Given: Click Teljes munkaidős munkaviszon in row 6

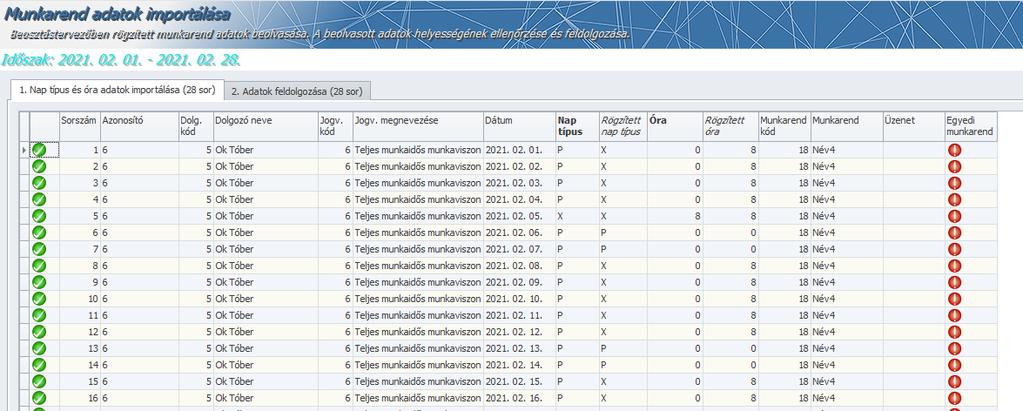Looking at the screenshot, I should coord(418,233).
